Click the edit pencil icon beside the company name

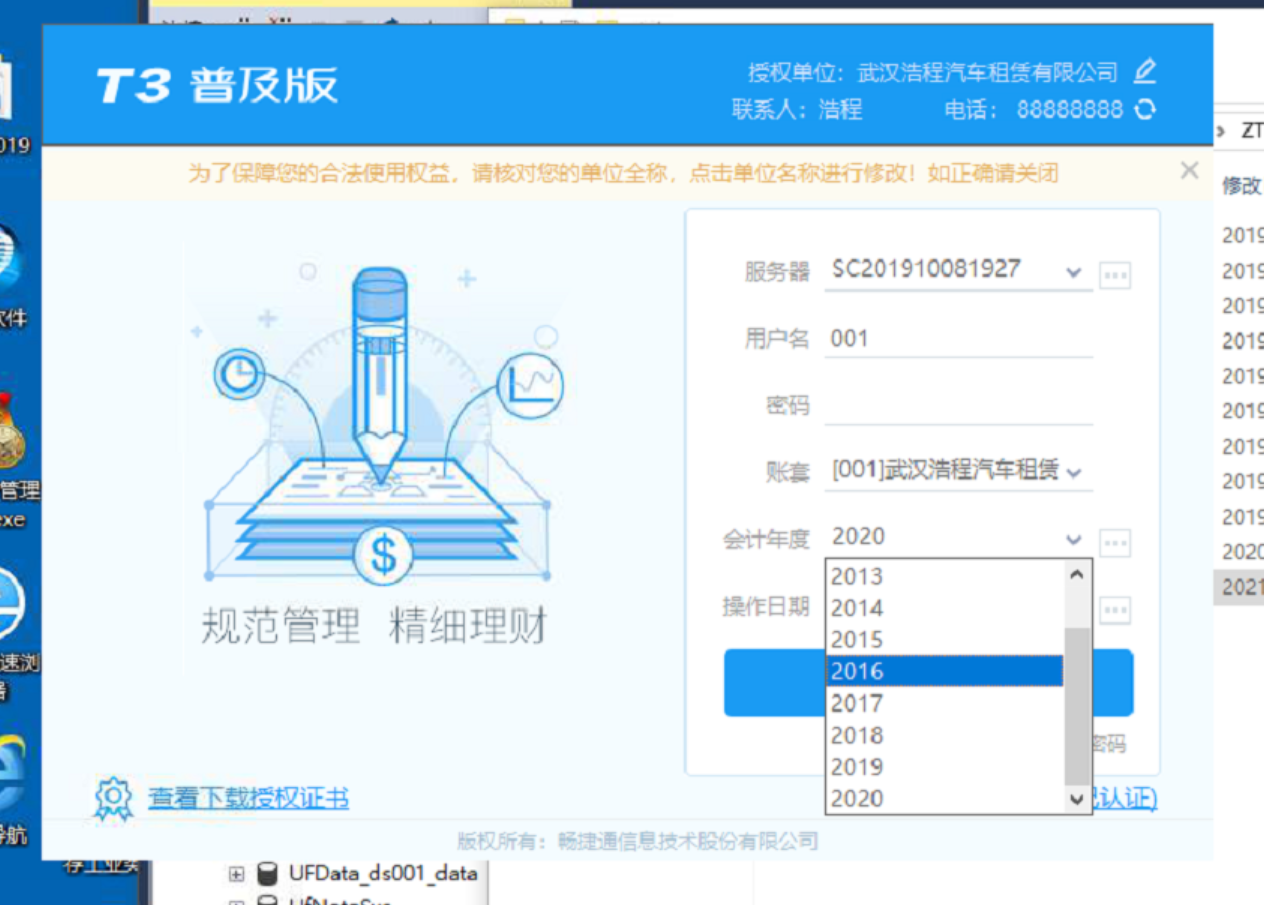[x=1145, y=72]
